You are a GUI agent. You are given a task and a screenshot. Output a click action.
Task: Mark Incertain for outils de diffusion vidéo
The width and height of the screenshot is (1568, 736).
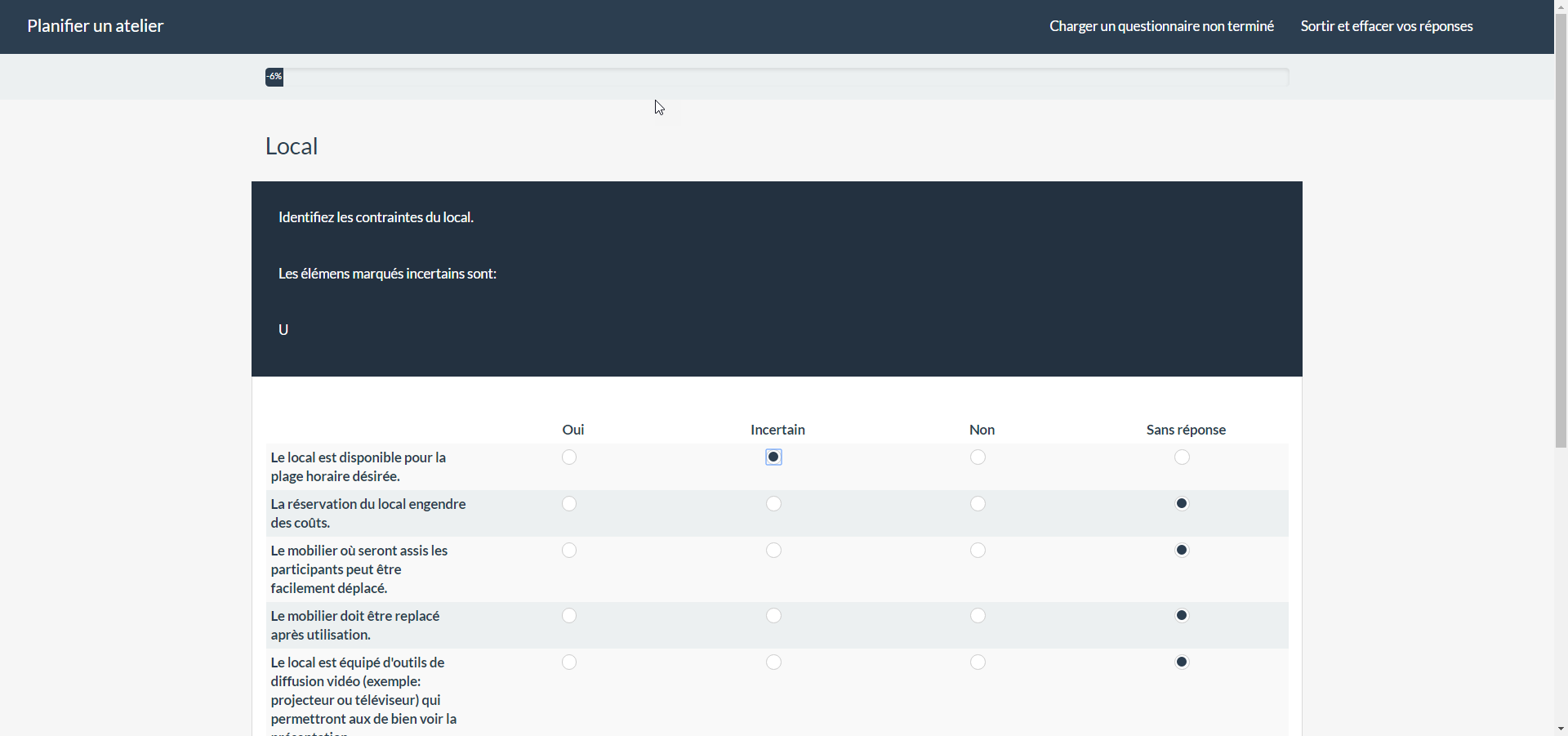tap(773, 662)
